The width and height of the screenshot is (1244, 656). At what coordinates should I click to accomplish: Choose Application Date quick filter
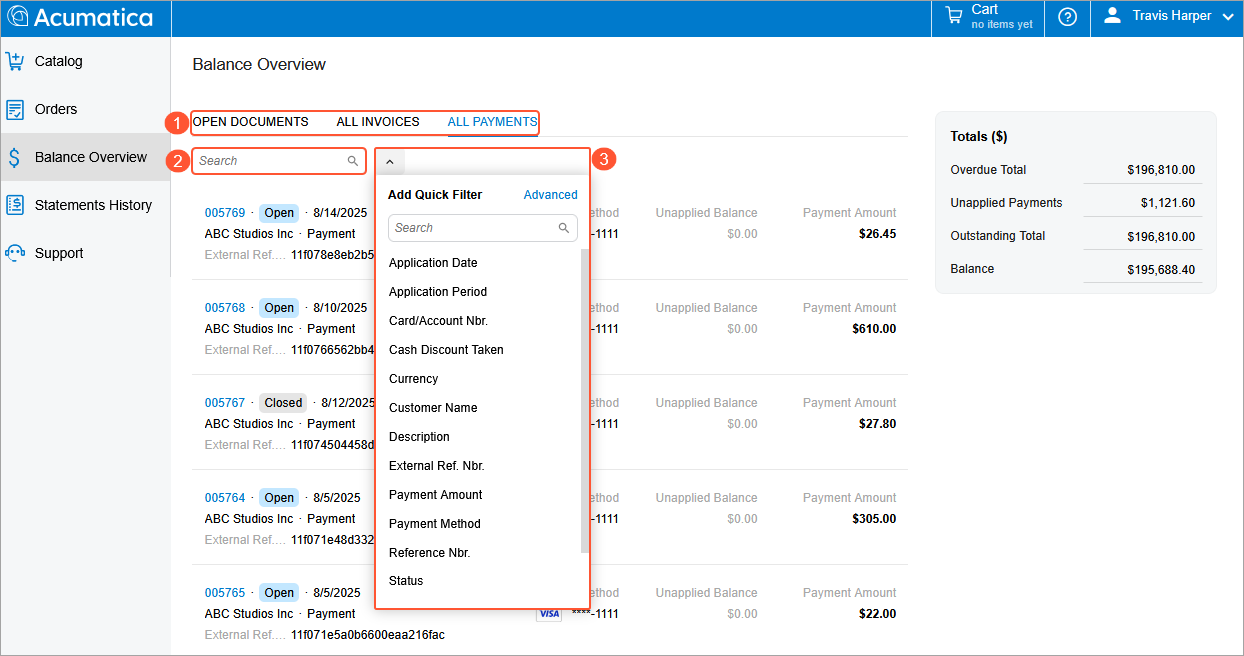tap(433, 263)
